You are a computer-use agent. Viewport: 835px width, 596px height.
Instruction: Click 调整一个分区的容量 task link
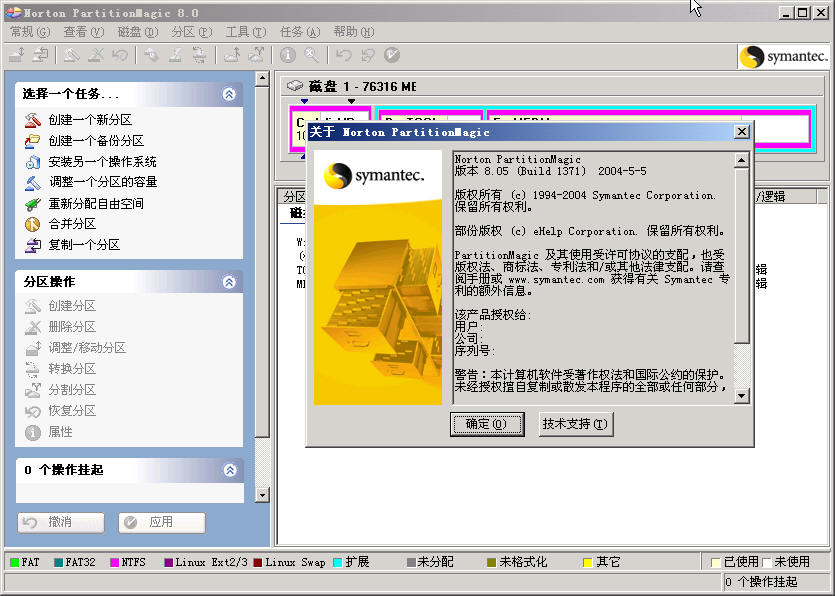103,182
